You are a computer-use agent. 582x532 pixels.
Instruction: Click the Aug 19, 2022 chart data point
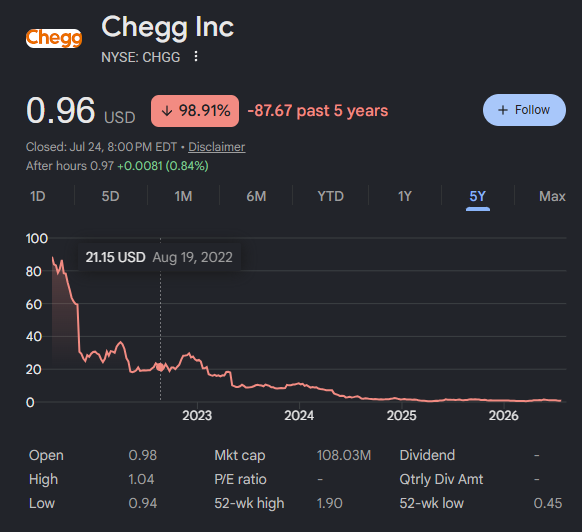pyautogui.click(x=160, y=367)
